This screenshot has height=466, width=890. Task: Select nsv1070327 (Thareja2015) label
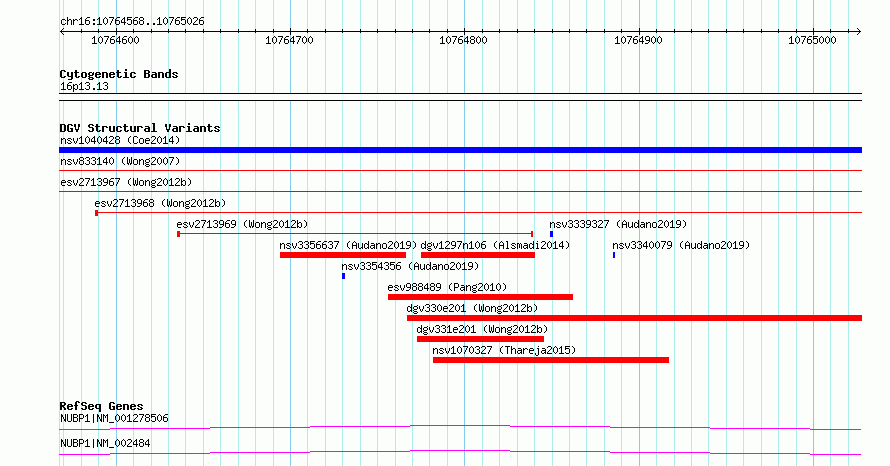click(x=504, y=350)
